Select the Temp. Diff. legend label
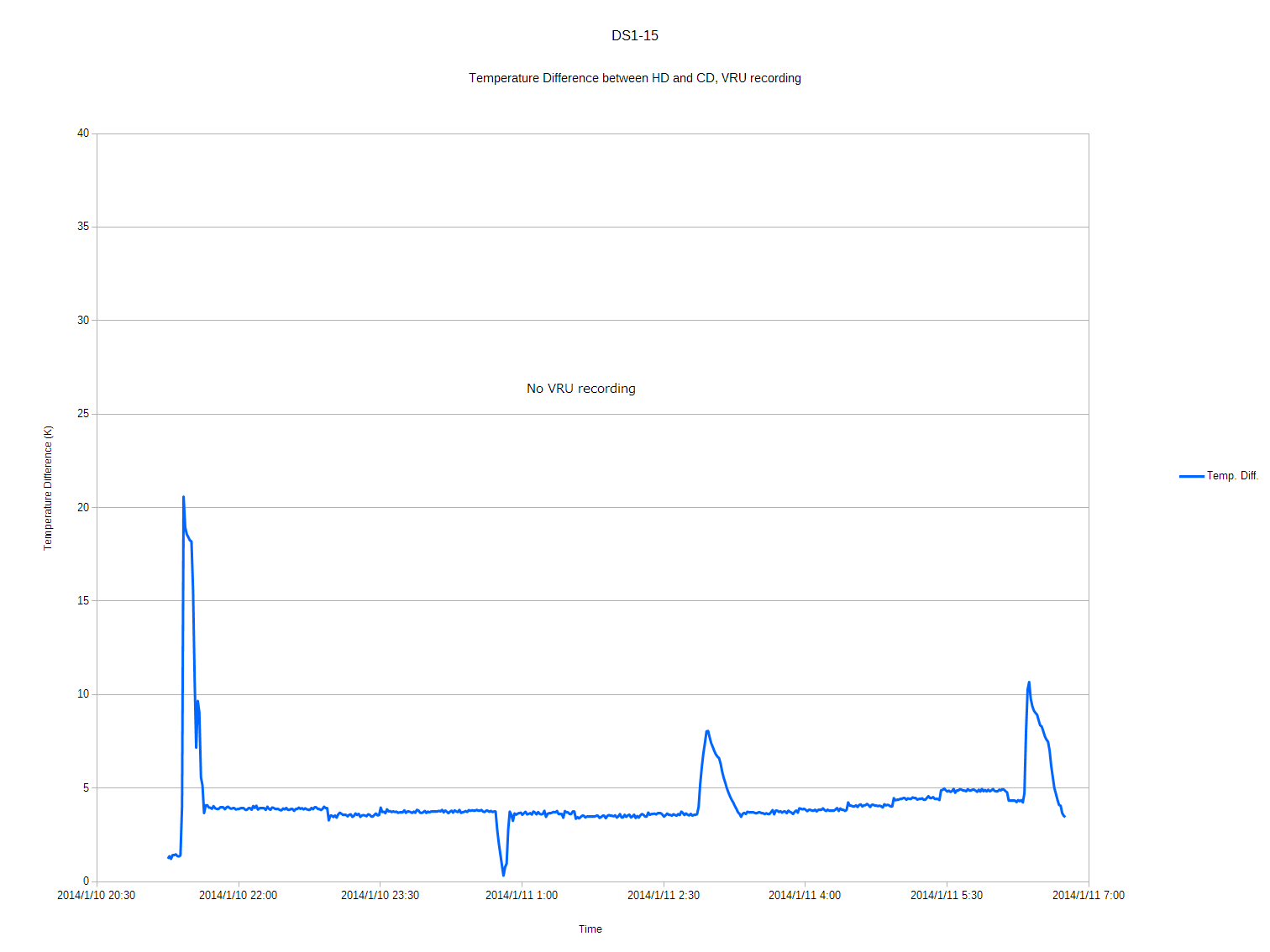Viewport: 1270px width, 952px height. click(x=1232, y=476)
